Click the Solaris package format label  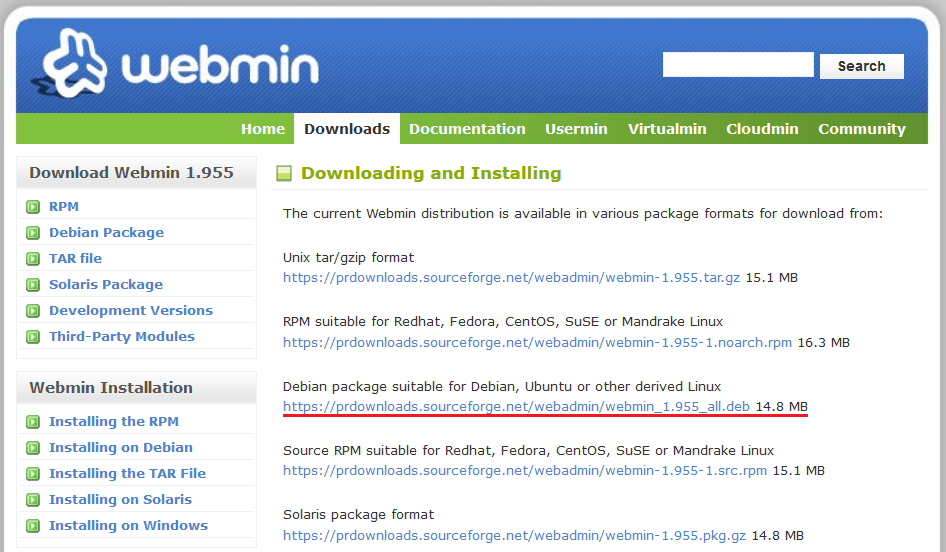point(358,515)
